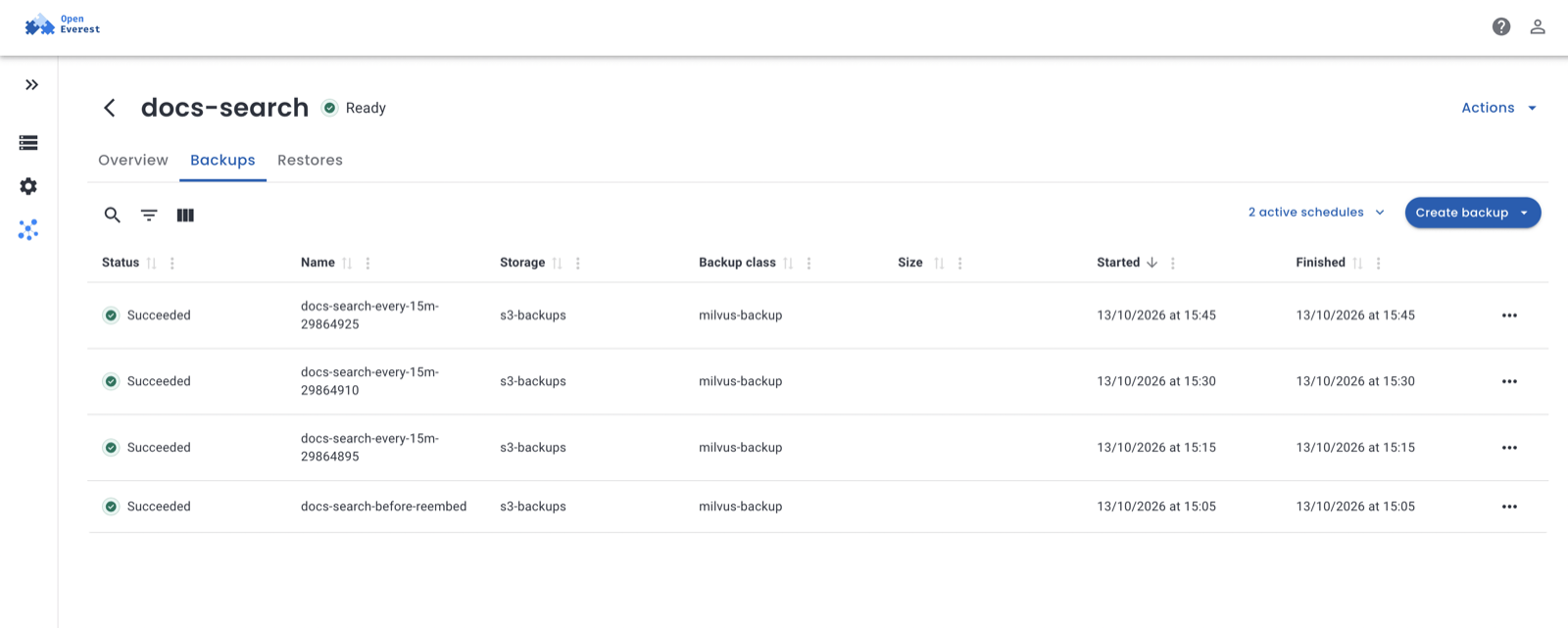Switch to the Overview tab
1568x628 pixels.
pos(133,160)
